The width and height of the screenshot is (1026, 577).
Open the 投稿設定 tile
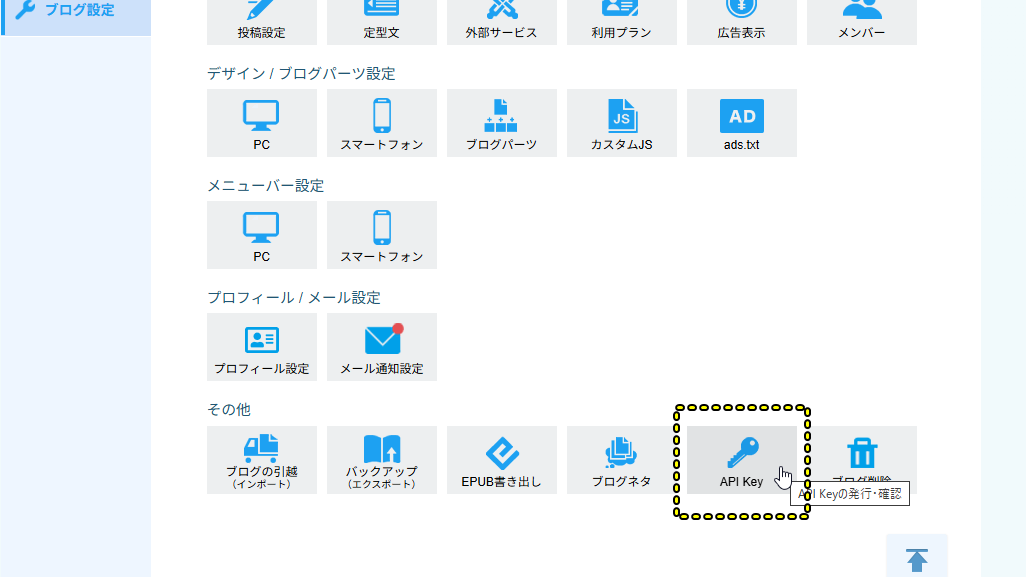[x=262, y=22]
